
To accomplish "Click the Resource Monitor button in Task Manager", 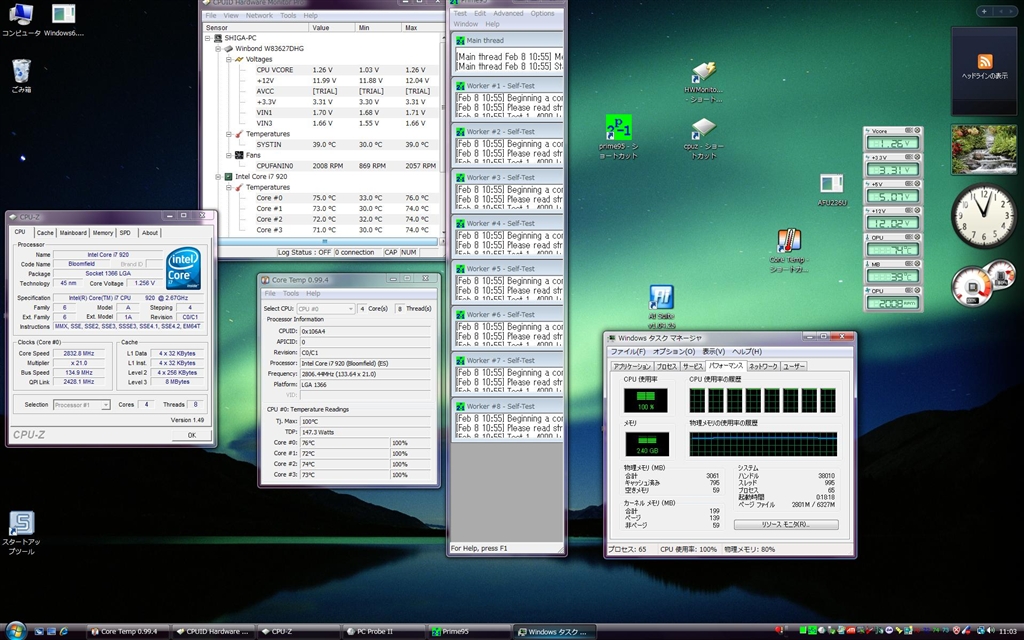I will click(x=785, y=524).
